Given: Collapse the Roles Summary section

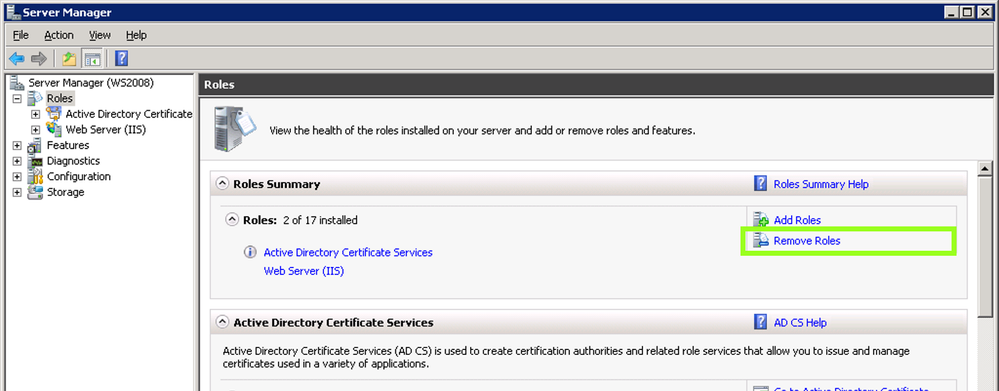Looking at the screenshot, I should (222, 184).
